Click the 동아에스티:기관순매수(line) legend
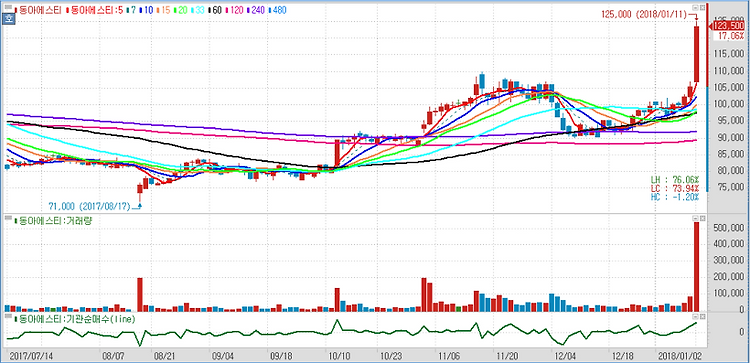This screenshot has width=750, height=363. 75,319
